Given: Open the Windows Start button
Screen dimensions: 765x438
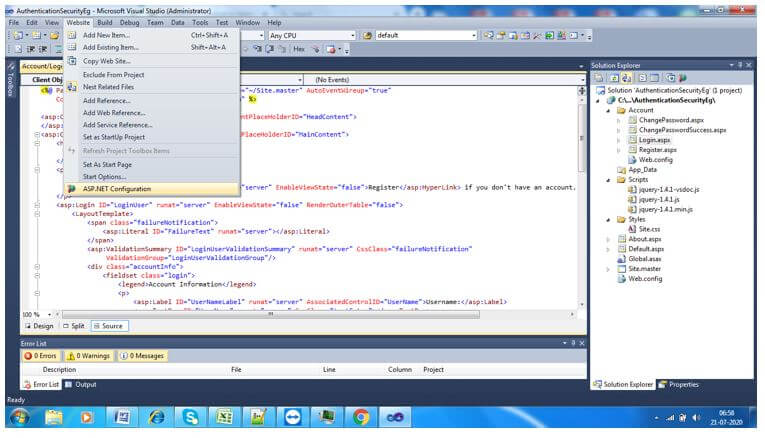Looking at the screenshot, I should (20, 418).
